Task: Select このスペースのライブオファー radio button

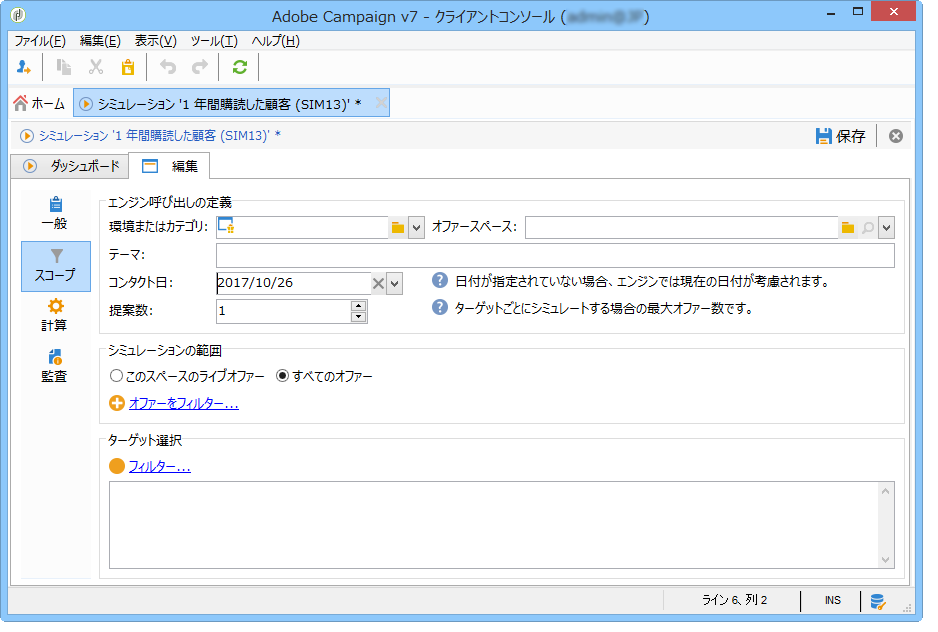Action: (x=116, y=376)
